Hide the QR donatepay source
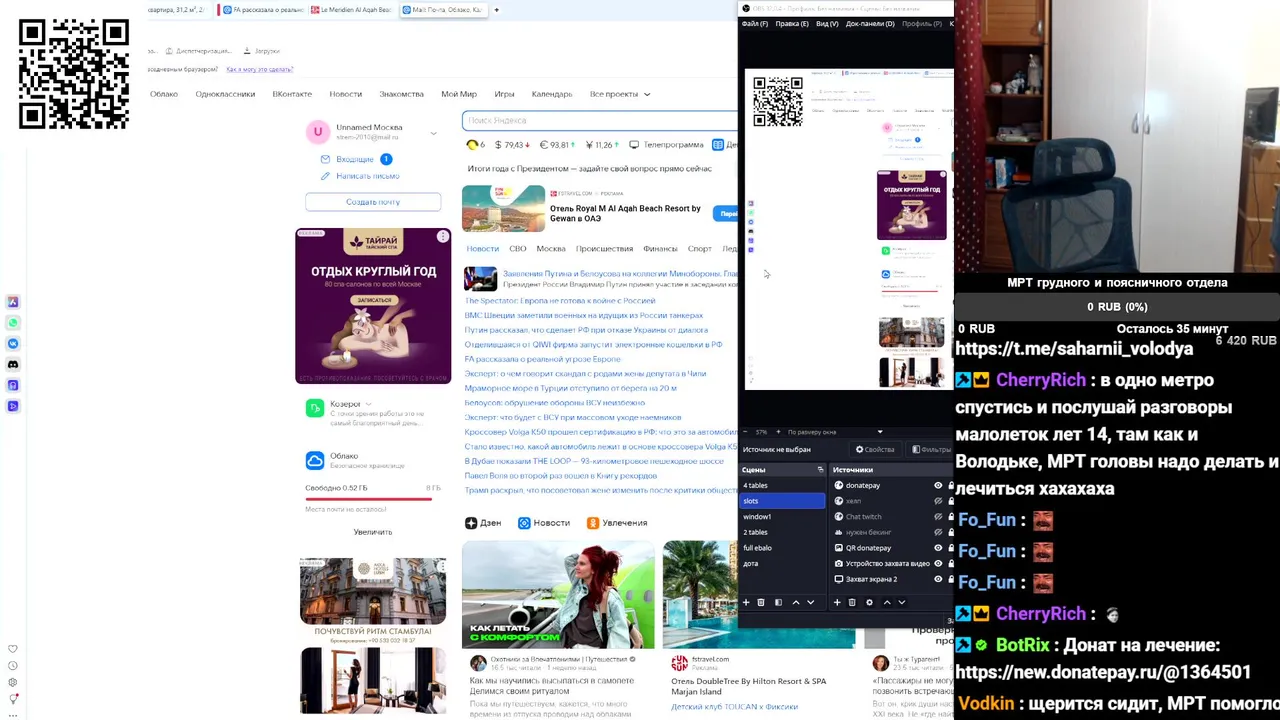This screenshot has height=720, width=1280. tap(938, 548)
